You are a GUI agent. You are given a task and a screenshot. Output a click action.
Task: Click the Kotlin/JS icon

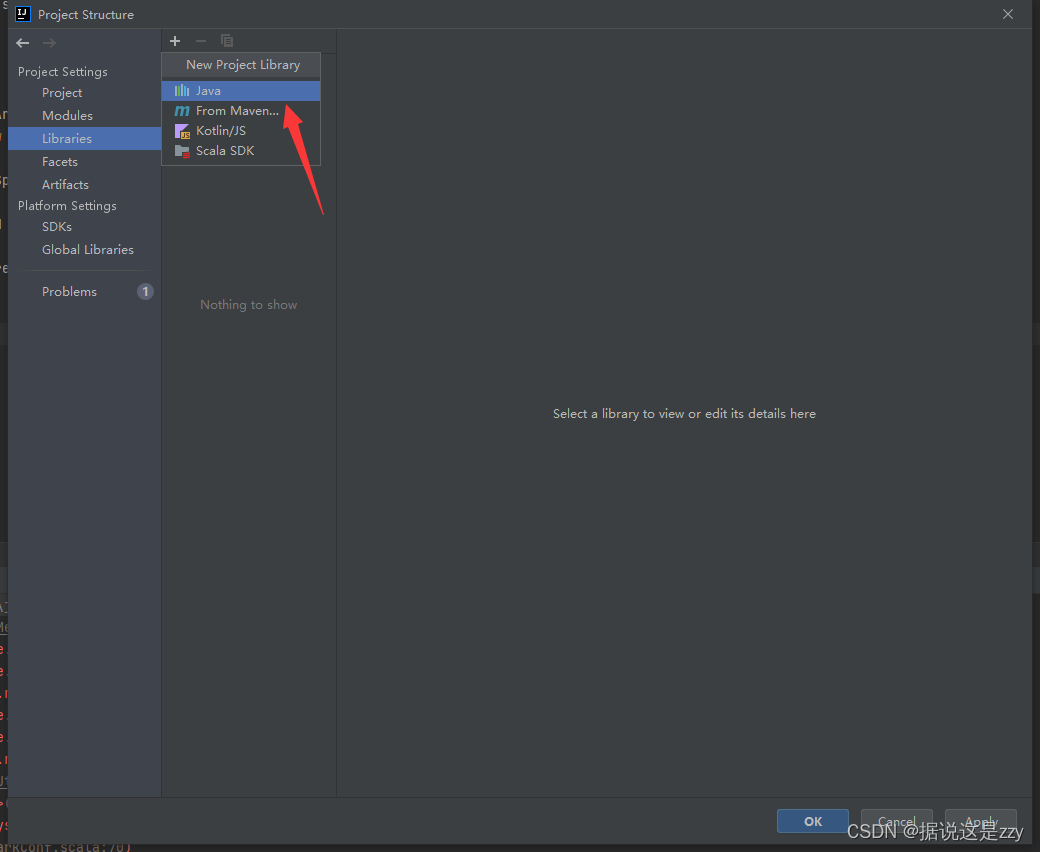[x=182, y=131]
